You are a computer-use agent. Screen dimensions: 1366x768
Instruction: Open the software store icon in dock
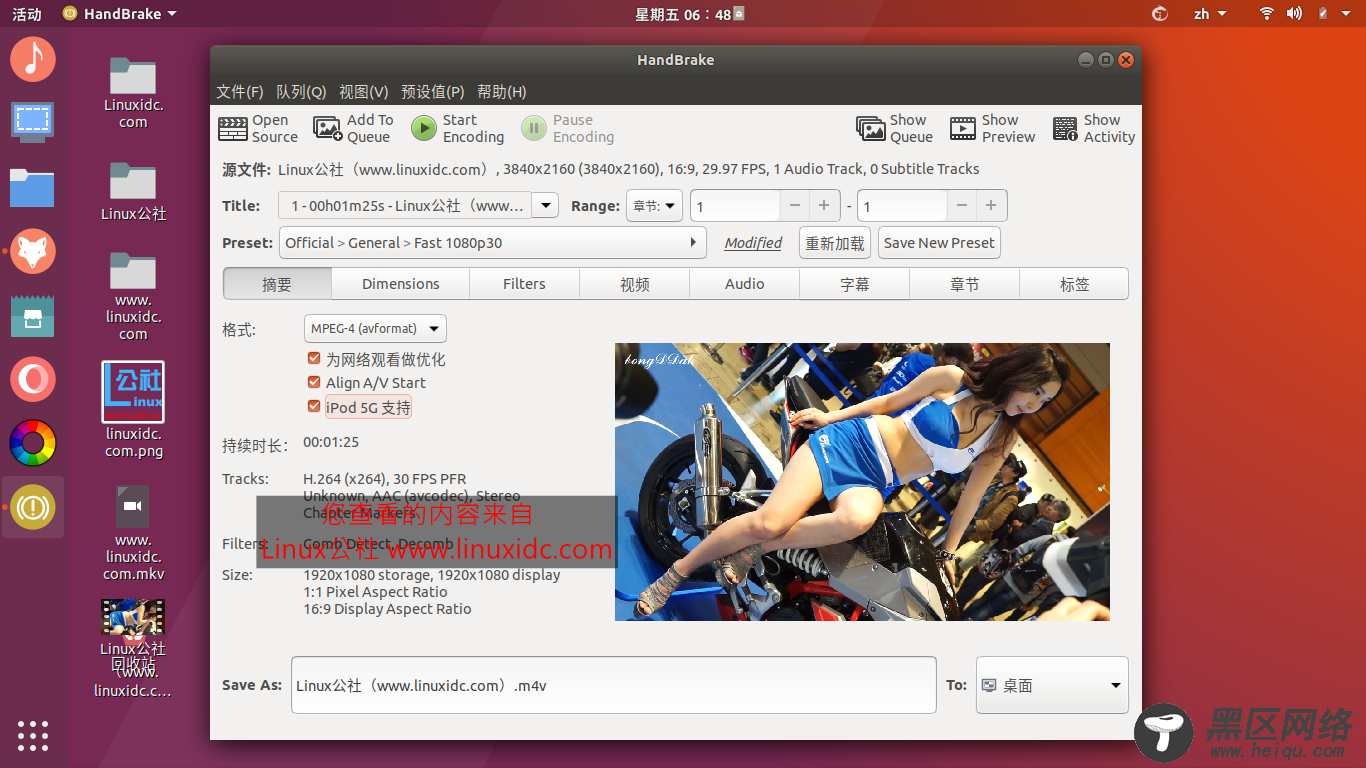[x=33, y=317]
